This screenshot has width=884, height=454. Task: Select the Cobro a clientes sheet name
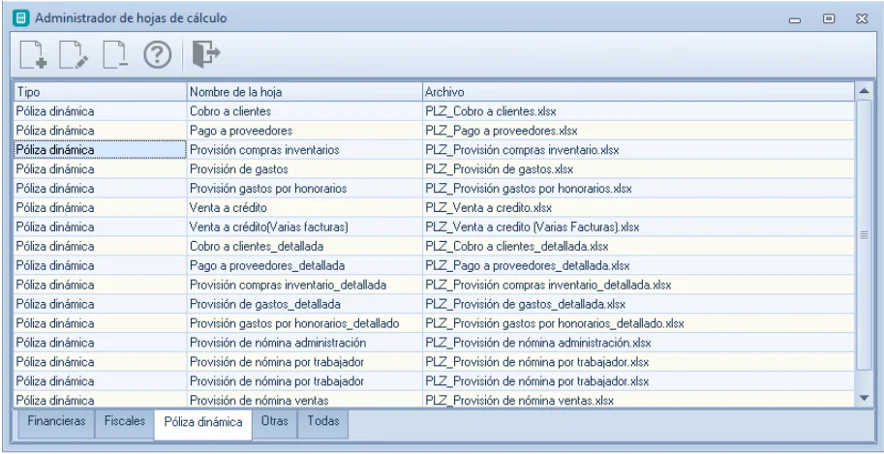pyautogui.click(x=230, y=112)
